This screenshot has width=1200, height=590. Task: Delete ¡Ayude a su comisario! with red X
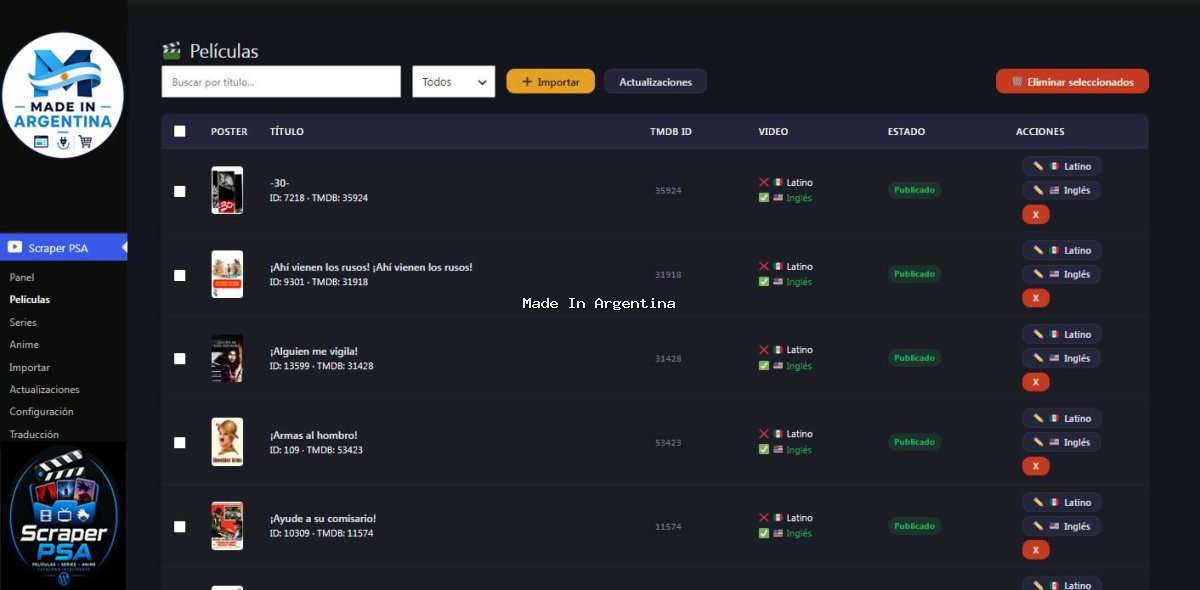[1035, 550]
